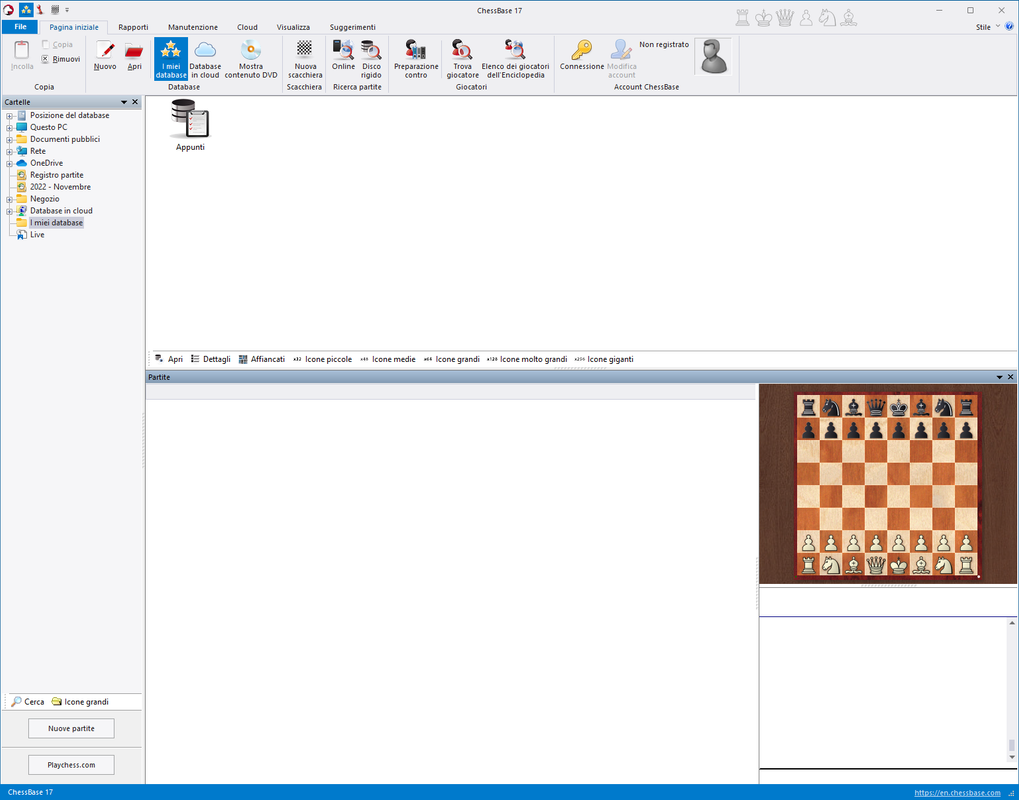
Task: Click Mostra contenuto DVD icon
Action: click(251, 58)
